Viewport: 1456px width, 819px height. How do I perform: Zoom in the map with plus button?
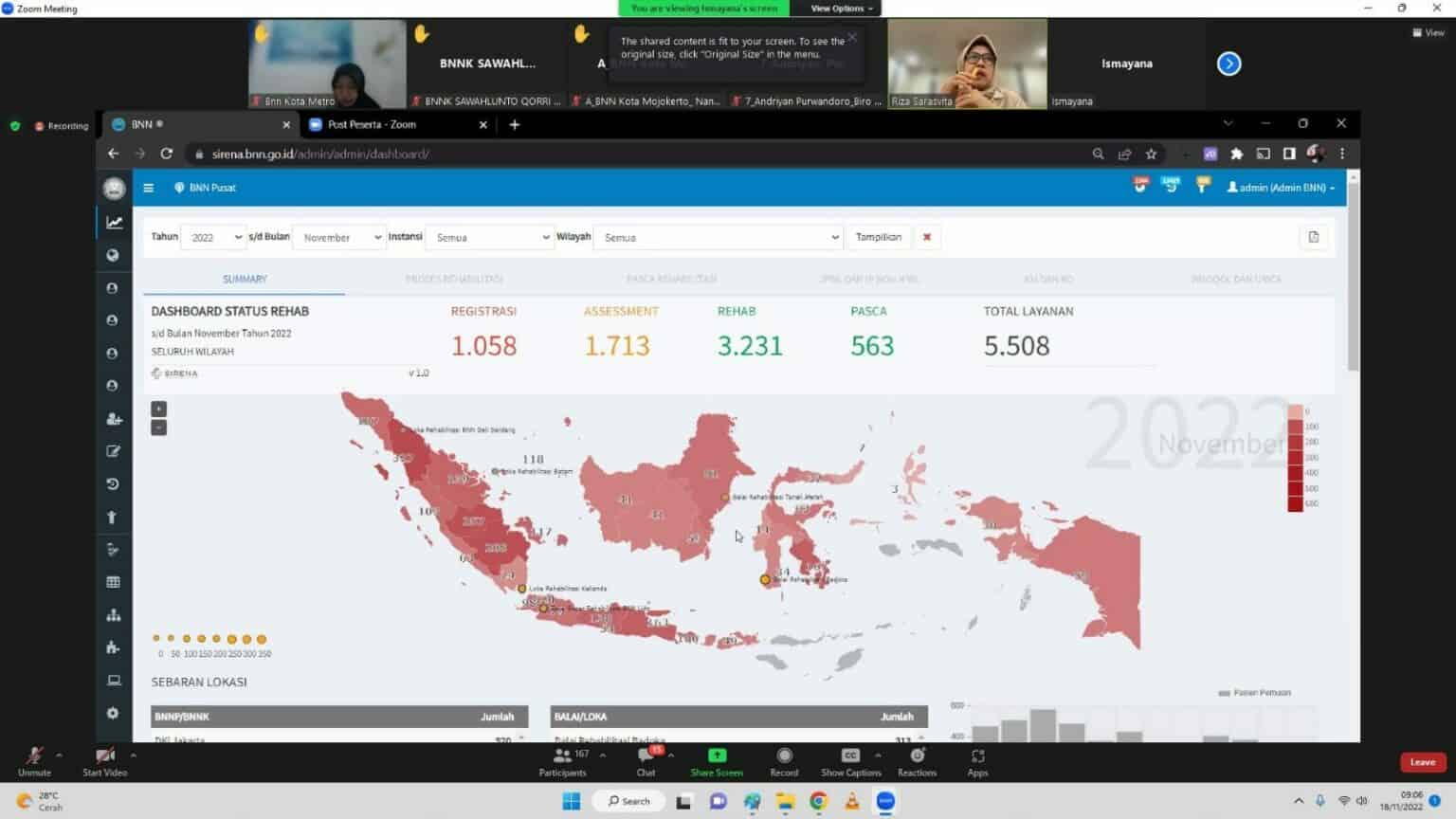tap(158, 409)
